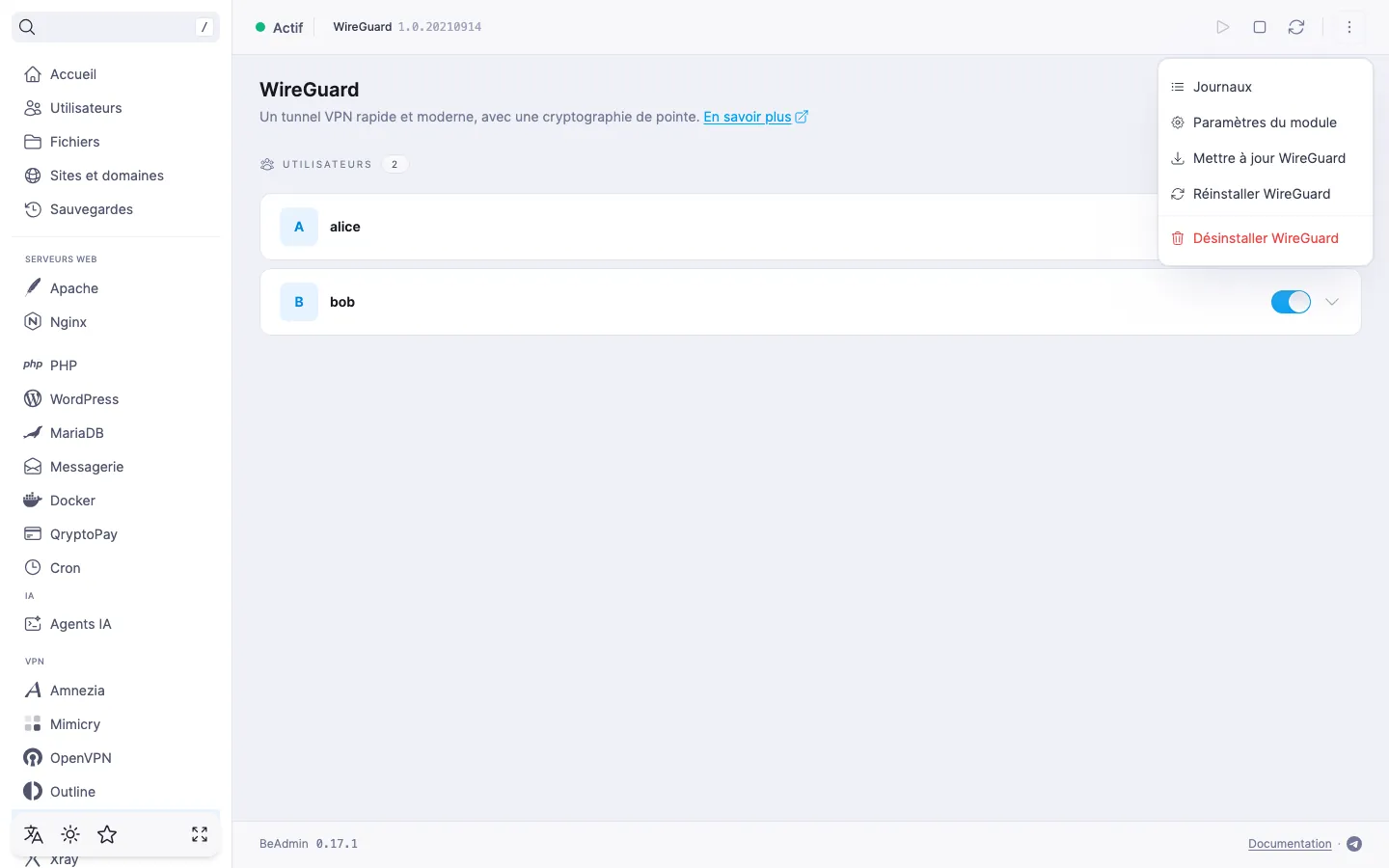Close the three-dot module options menu
This screenshot has width=1389, height=868.
[x=1349, y=27]
